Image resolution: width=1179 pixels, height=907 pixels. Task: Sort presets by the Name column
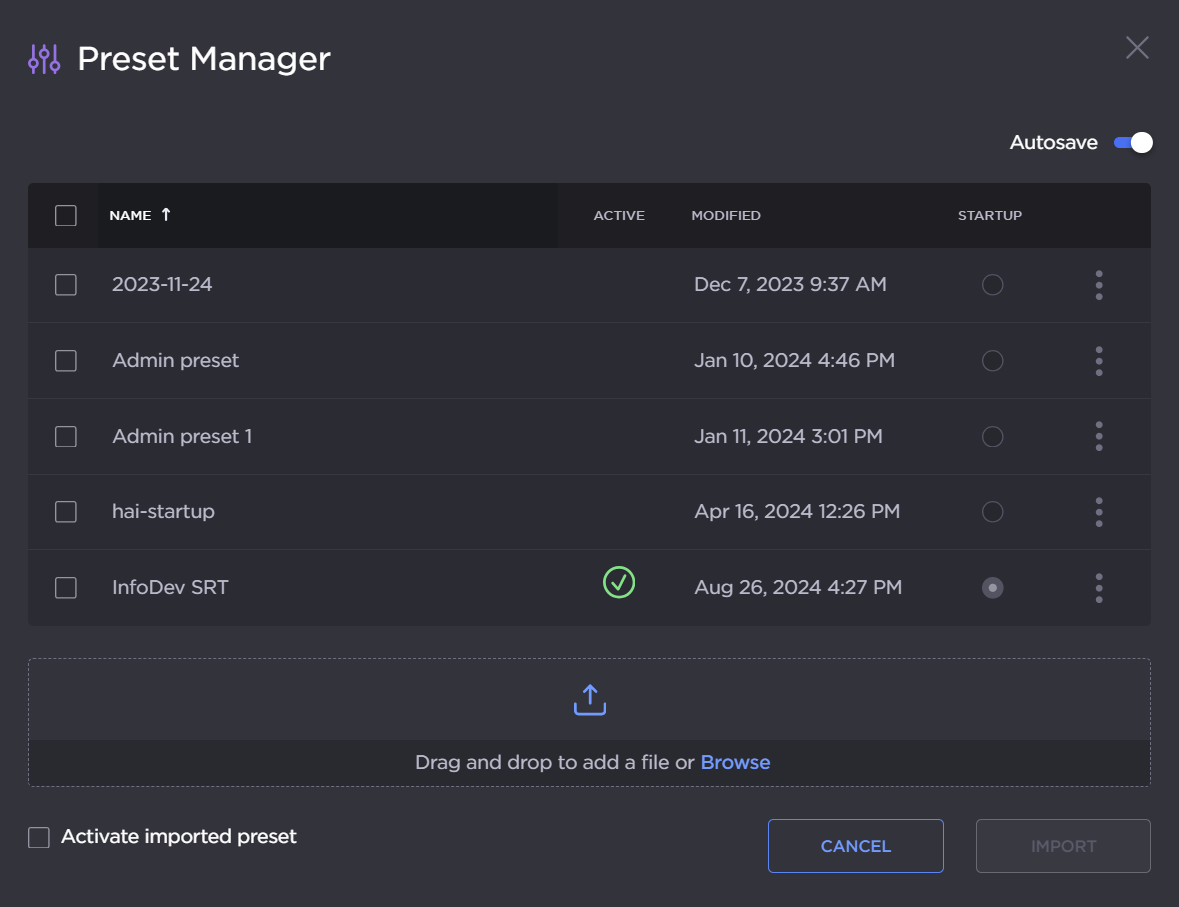[x=131, y=215]
